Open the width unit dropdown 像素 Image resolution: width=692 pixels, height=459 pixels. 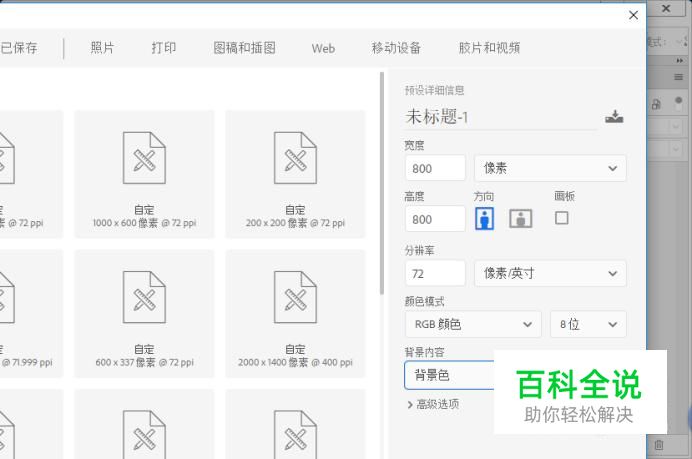tap(550, 168)
